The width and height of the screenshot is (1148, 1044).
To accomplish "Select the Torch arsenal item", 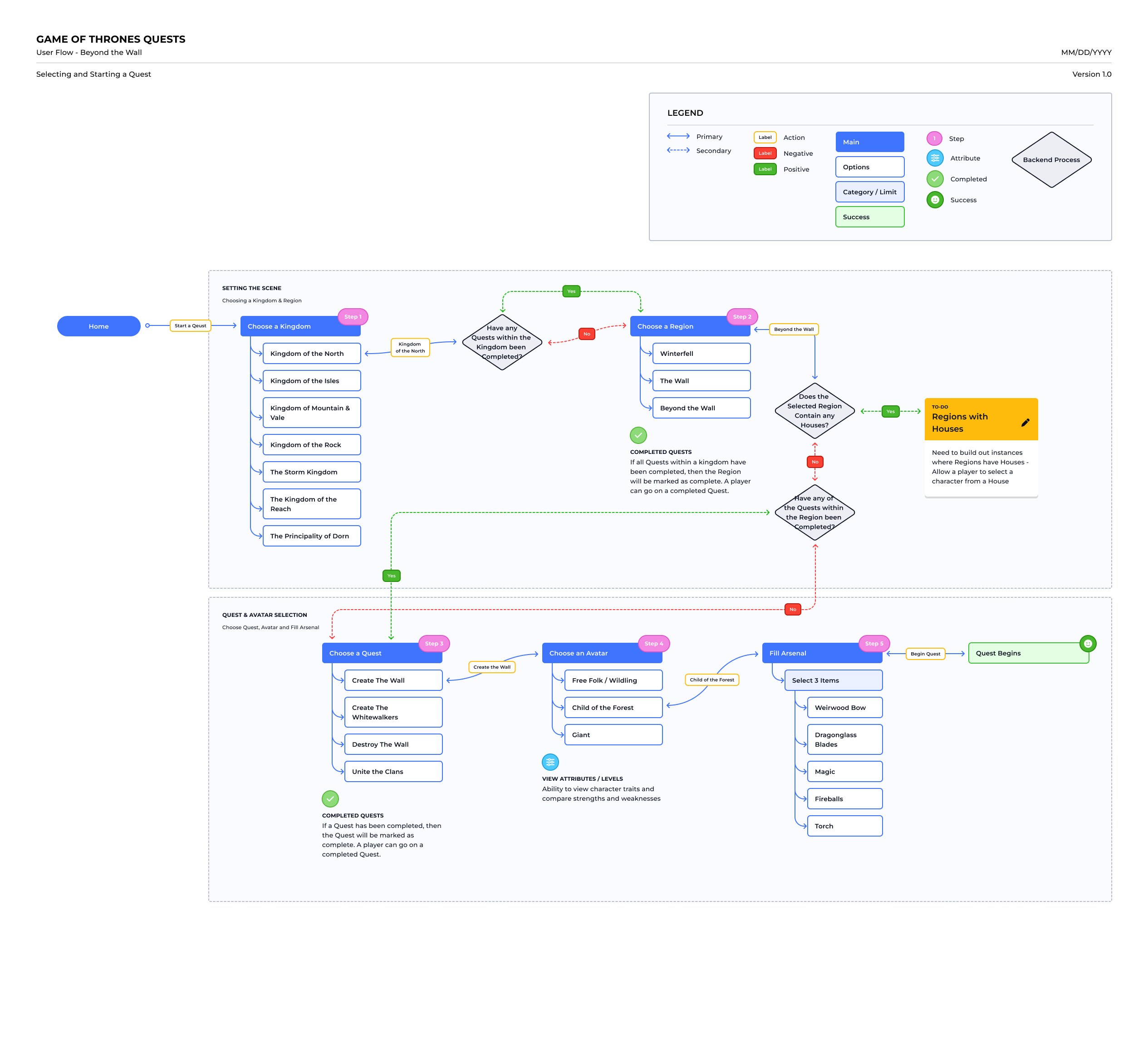I will tap(844, 825).
